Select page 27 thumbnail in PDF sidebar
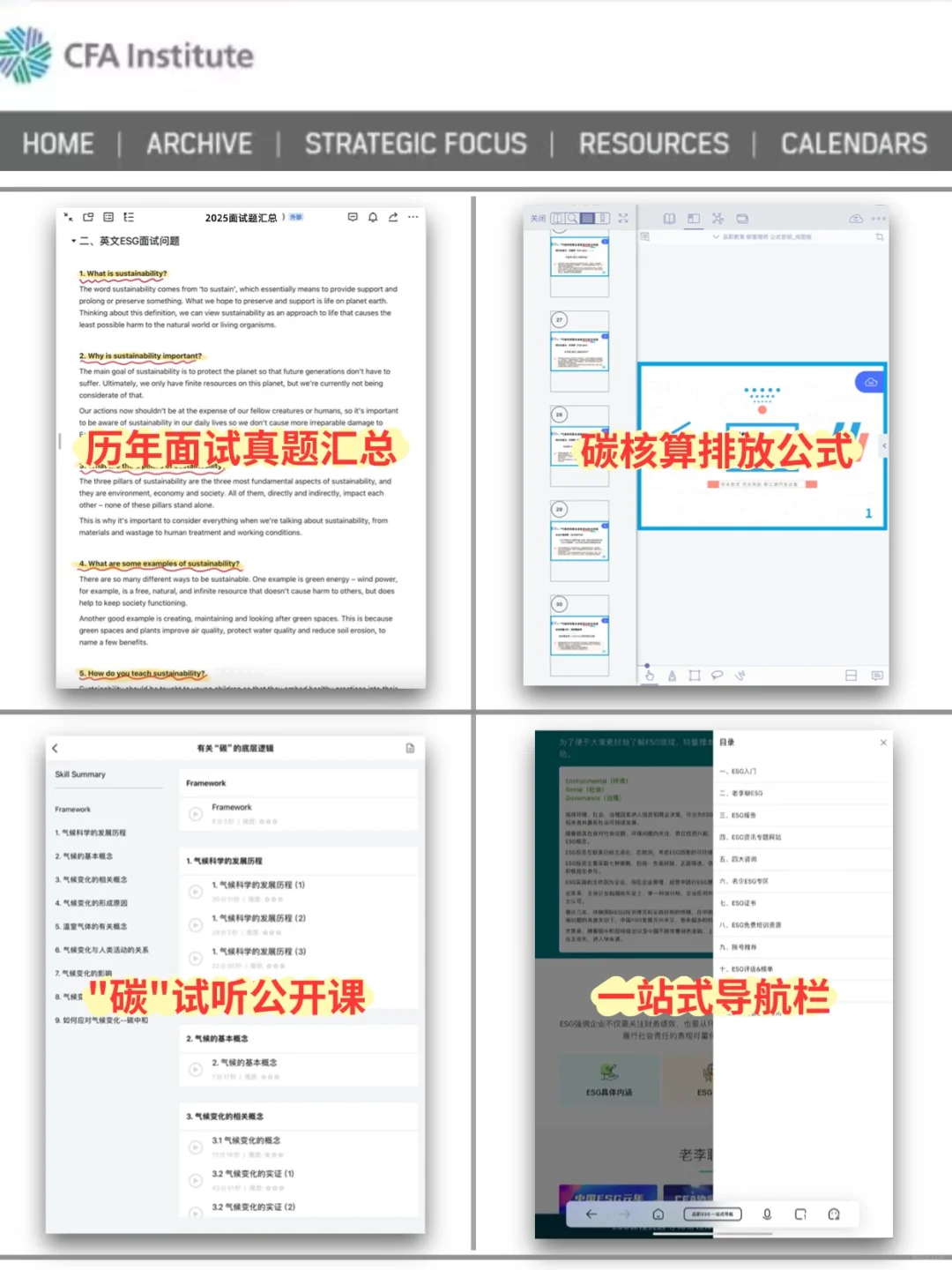The height and width of the screenshot is (1270, 952). pos(579,351)
